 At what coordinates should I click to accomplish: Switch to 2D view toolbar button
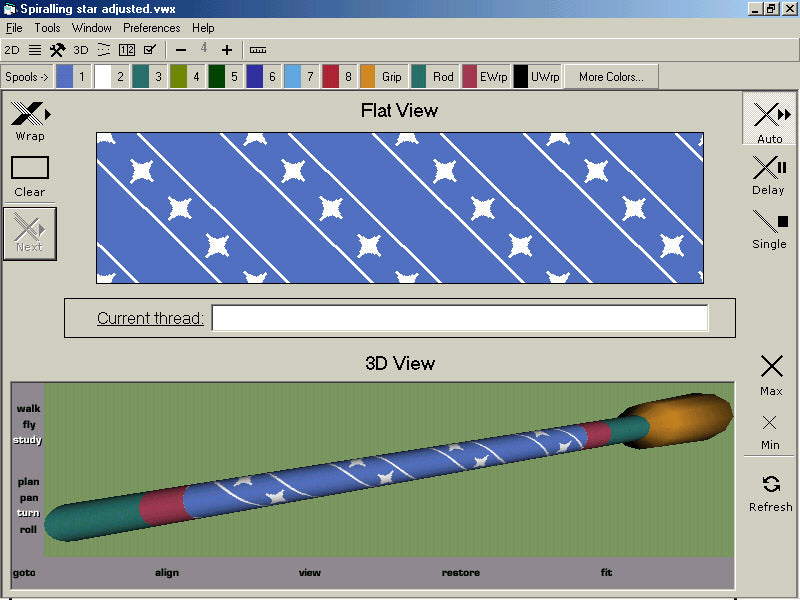(x=12, y=50)
